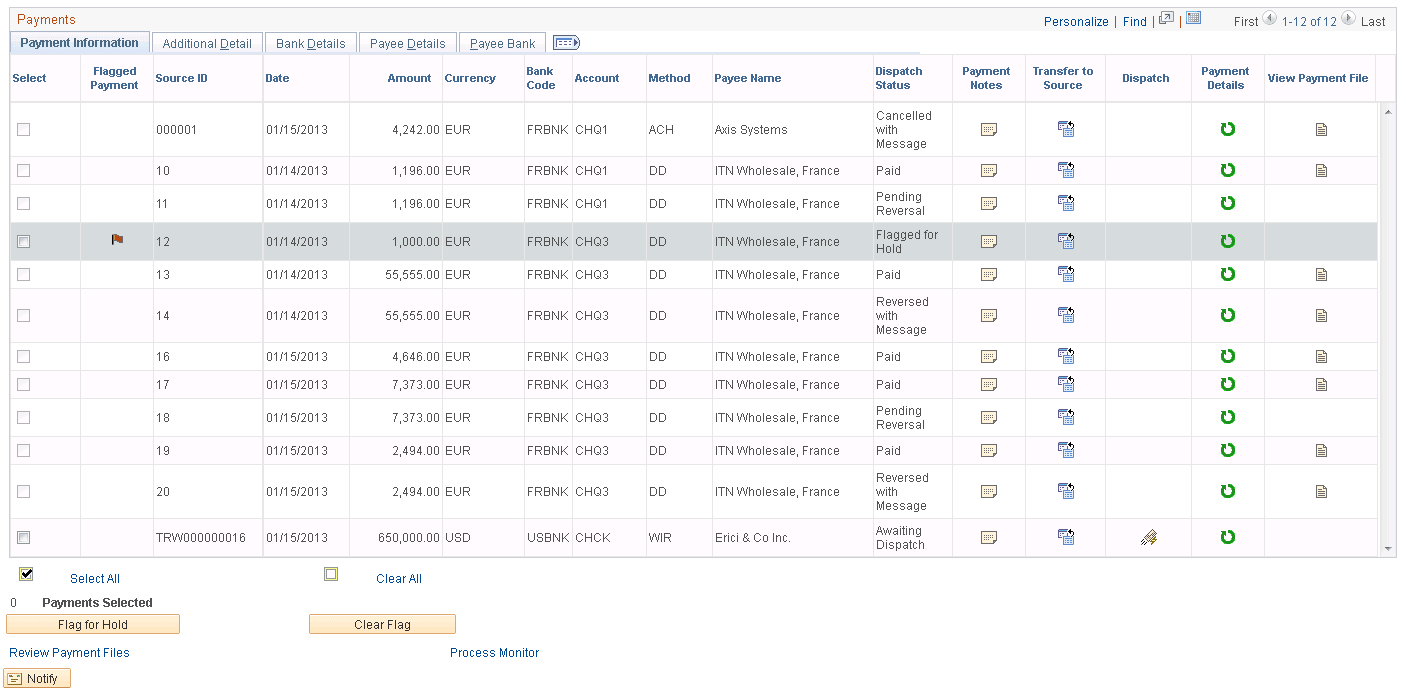The image size is (1406, 694).
Task: Click Transfer to Source for payment 13
Action: [x=1065, y=274]
